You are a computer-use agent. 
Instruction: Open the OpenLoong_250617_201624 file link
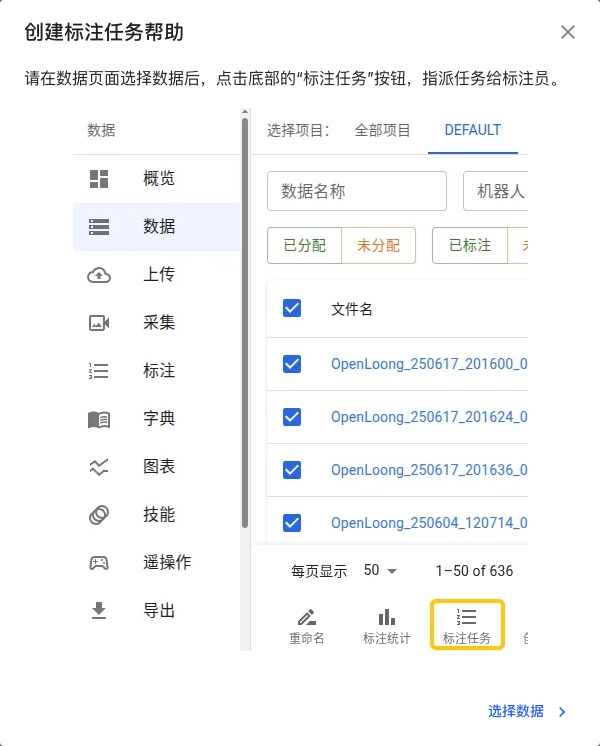[429, 417]
